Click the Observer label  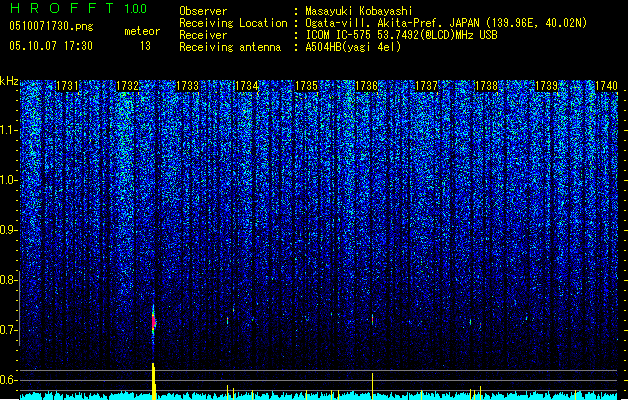(x=203, y=11)
